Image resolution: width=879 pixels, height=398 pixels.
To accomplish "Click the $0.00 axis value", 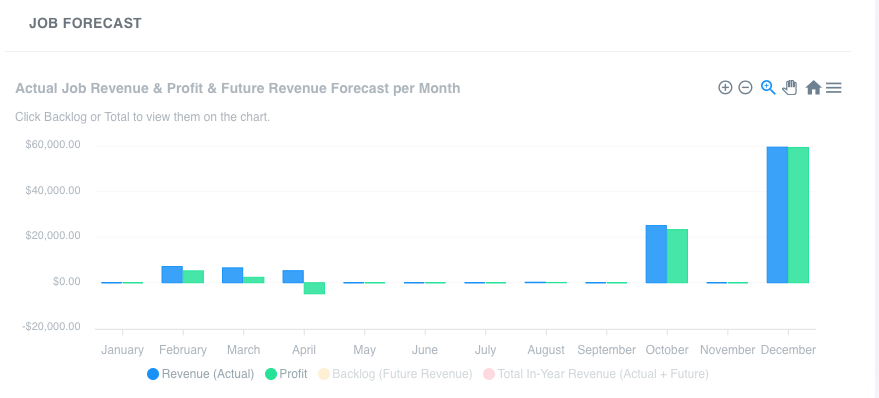I will (x=67, y=281).
